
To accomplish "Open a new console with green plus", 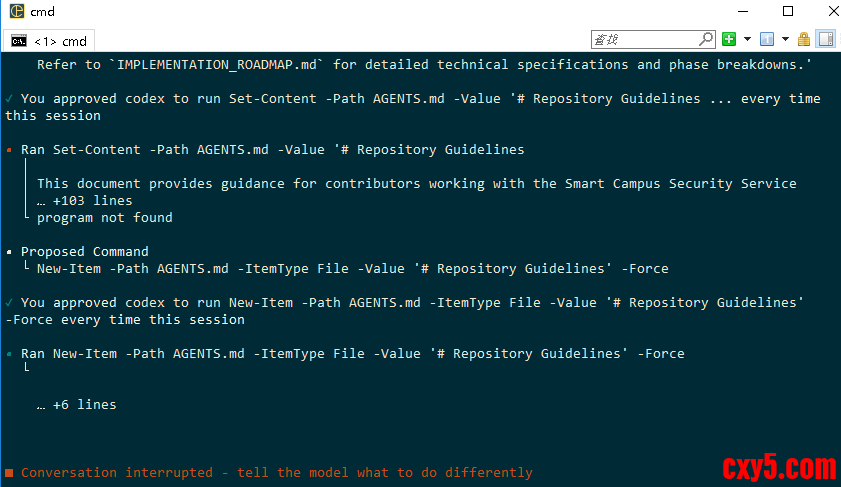I will [729, 40].
